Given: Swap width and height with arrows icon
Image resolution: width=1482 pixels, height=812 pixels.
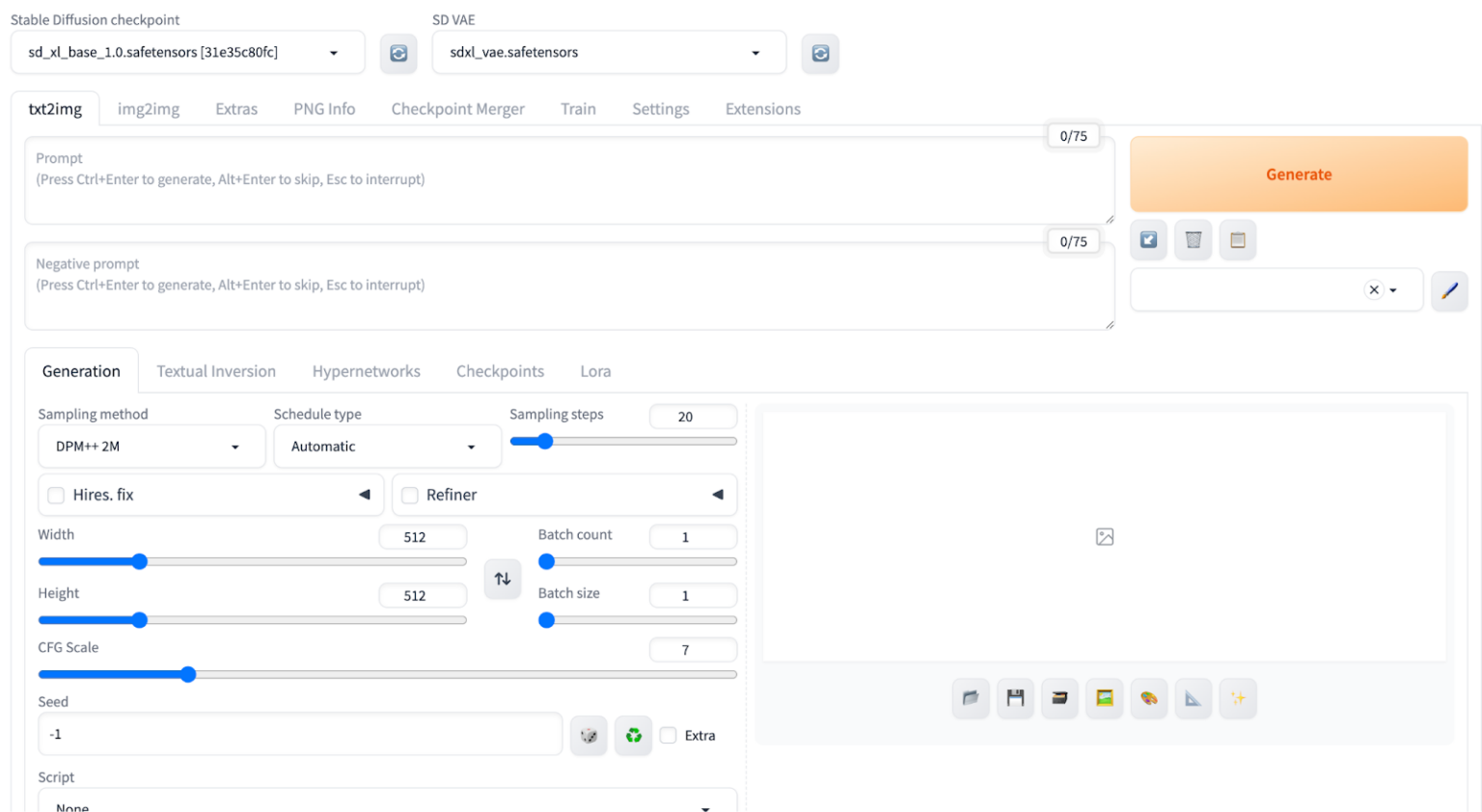Looking at the screenshot, I should pyautogui.click(x=503, y=579).
